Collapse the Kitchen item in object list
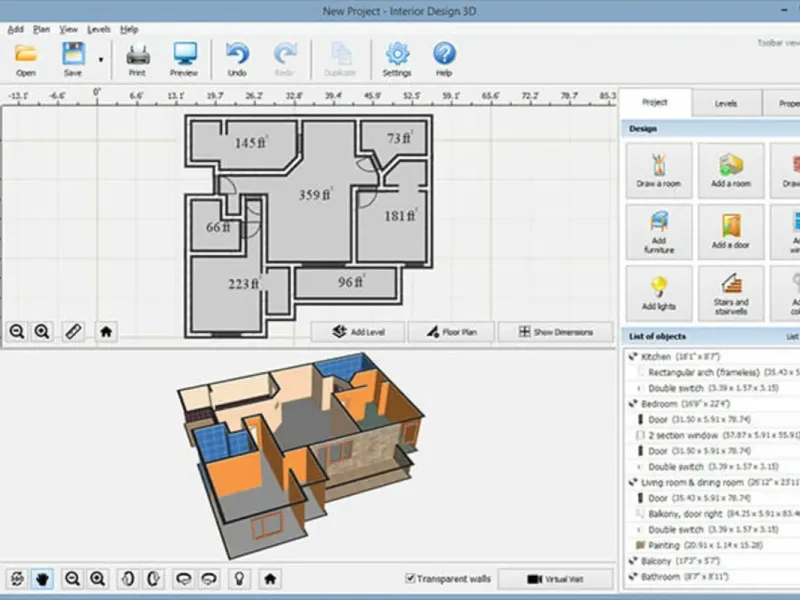The width and height of the screenshot is (800, 600). tap(633, 357)
